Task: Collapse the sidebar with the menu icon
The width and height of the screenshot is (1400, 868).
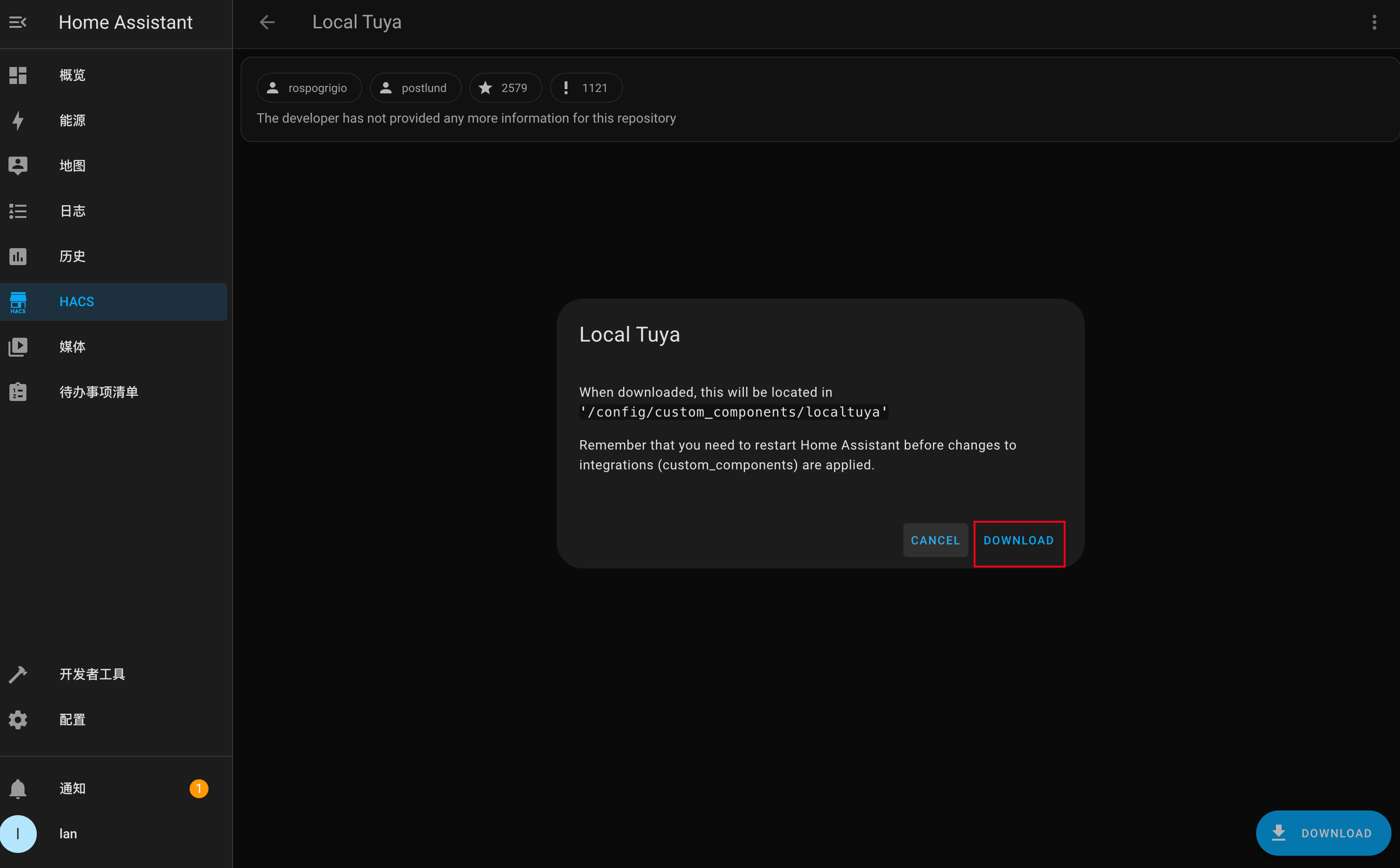Action: pyautogui.click(x=18, y=22)
